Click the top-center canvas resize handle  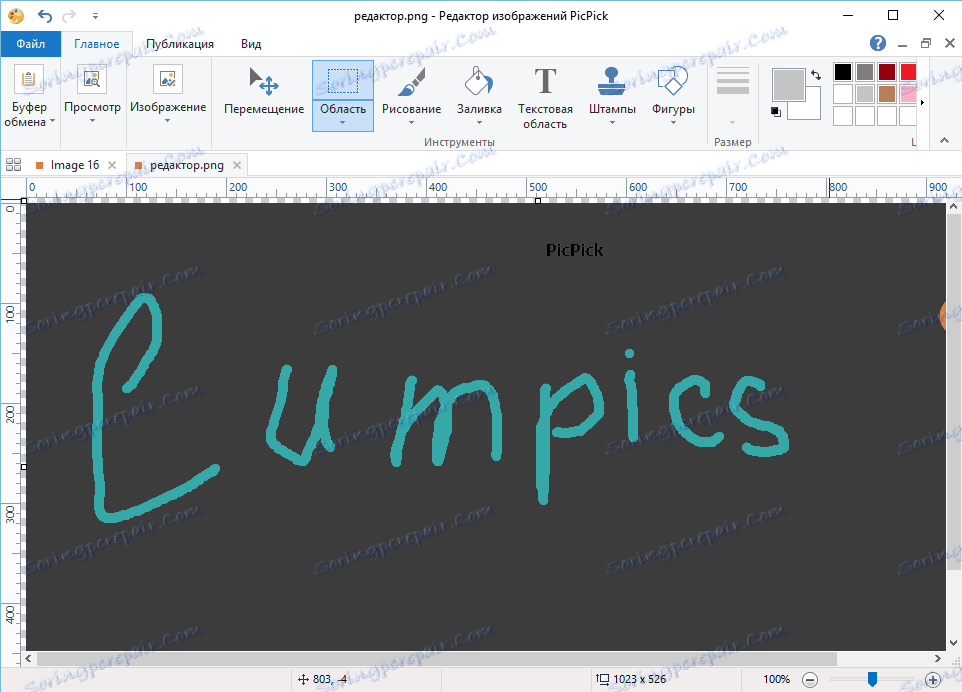point(538,201)
